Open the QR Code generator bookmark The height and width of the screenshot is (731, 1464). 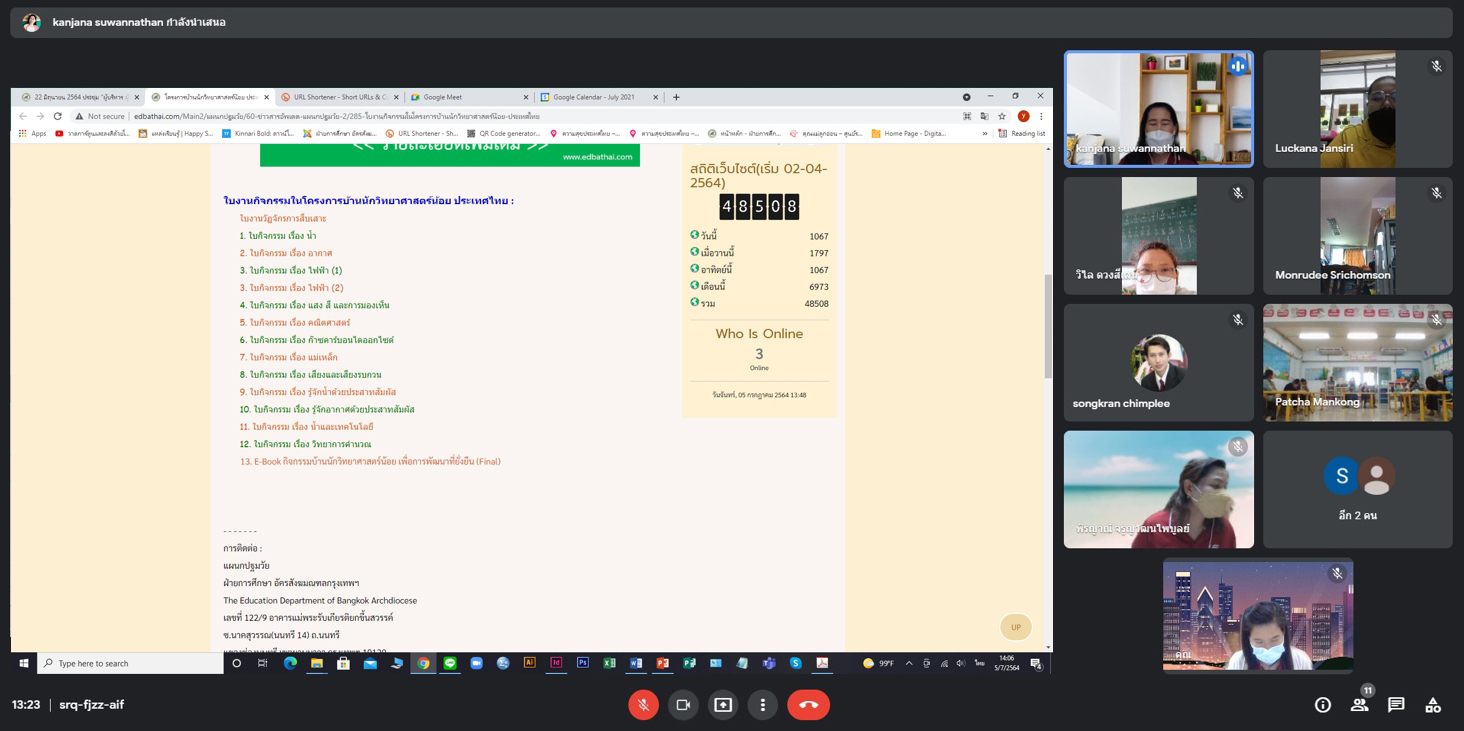(504, 133)
